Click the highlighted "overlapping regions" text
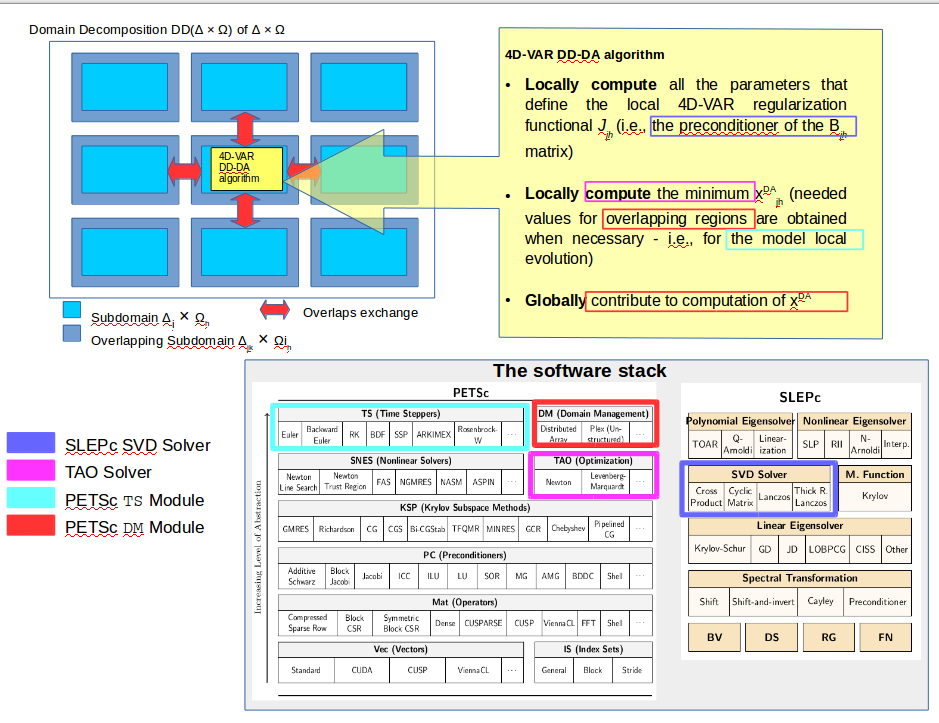The height and width of the screenshot is (723, 939). point(678,219)
